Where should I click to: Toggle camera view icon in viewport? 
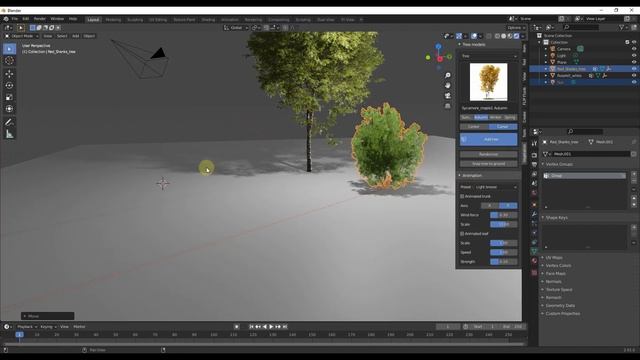click(x=448, y=96)
